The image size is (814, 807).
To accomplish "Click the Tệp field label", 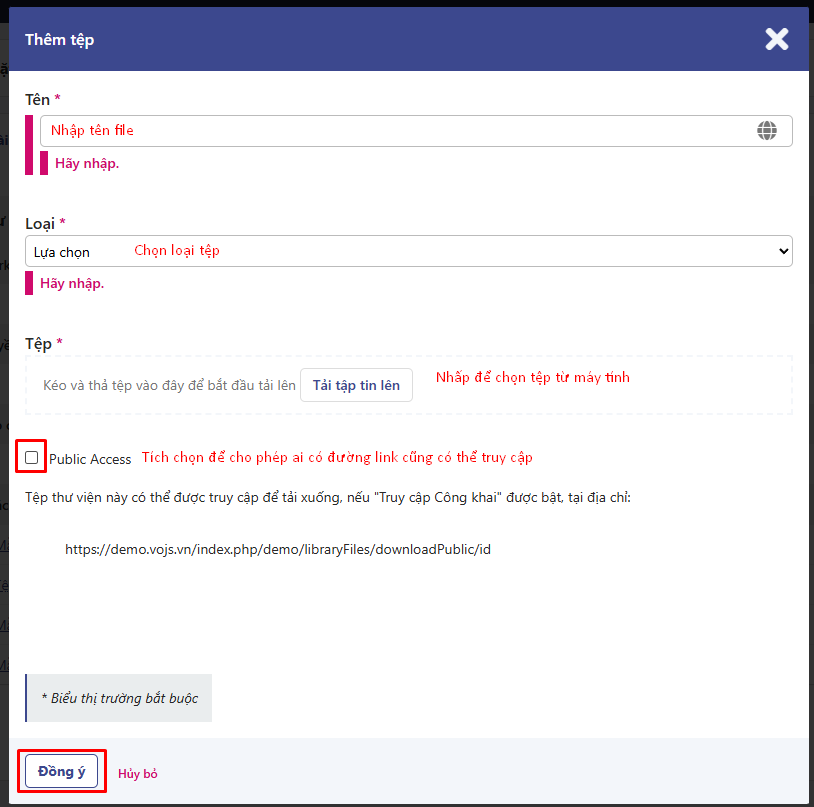I will [x=38, y=343].
